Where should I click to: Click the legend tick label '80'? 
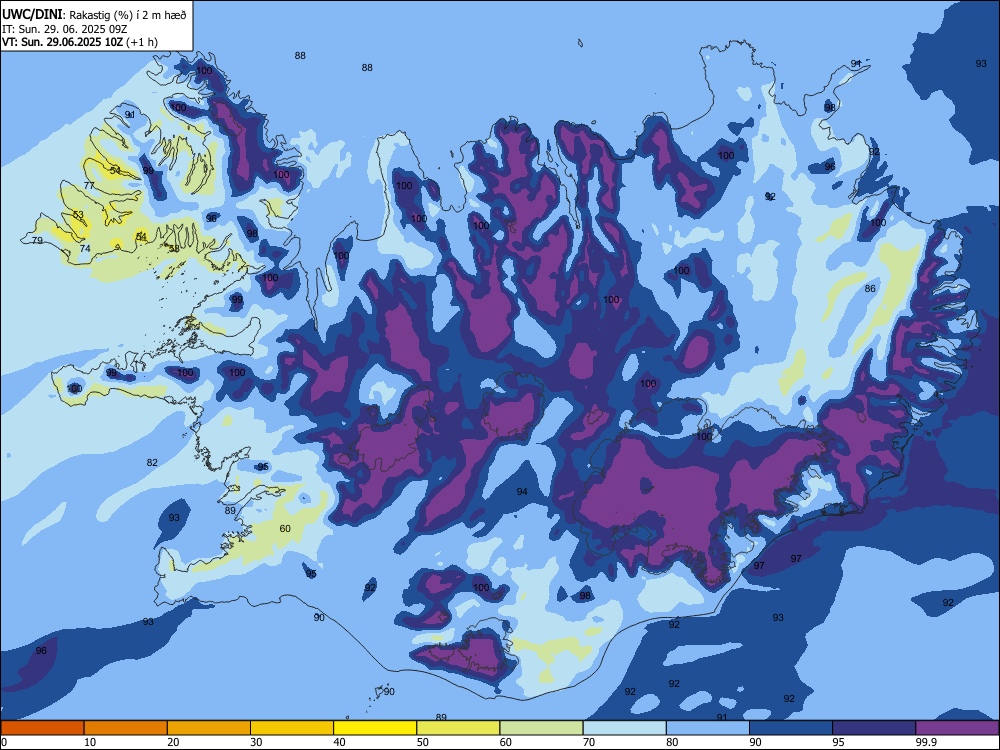672,742
